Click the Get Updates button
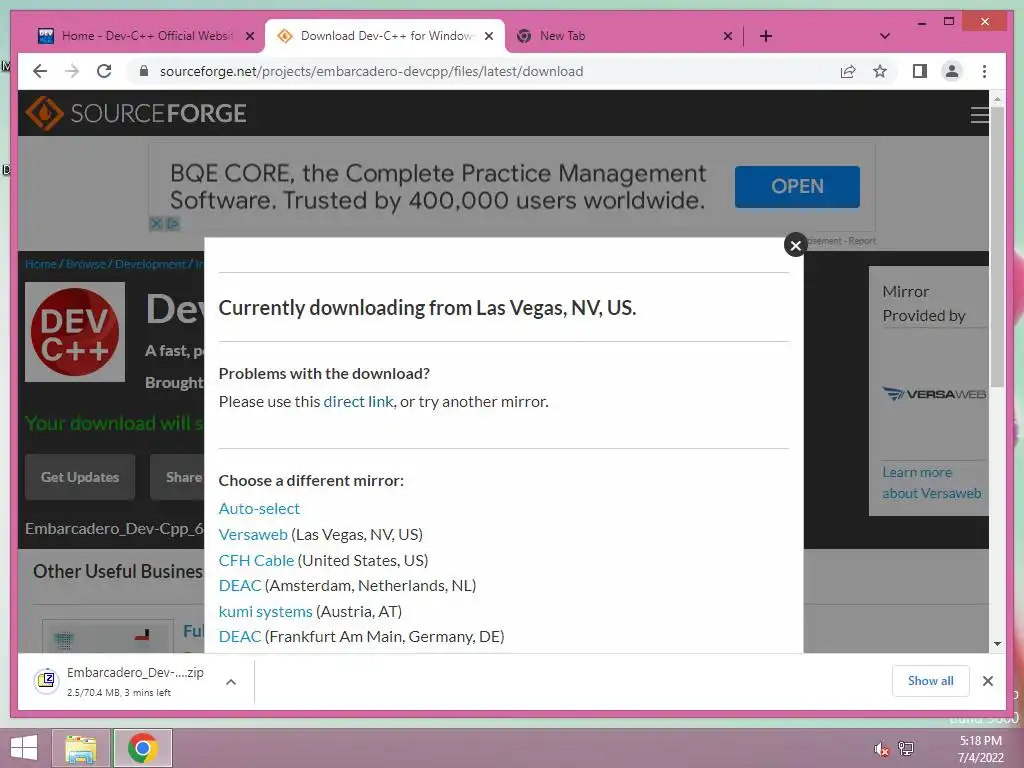 click(x=80, y=477)
